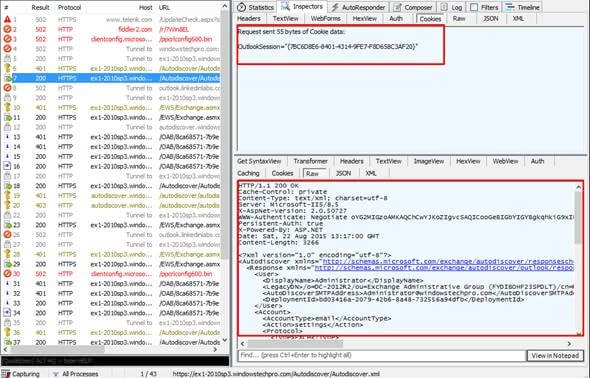Viewport: 590px width, 378px height.
Task: Open the request JSON tab
Action: click(491, 18)
